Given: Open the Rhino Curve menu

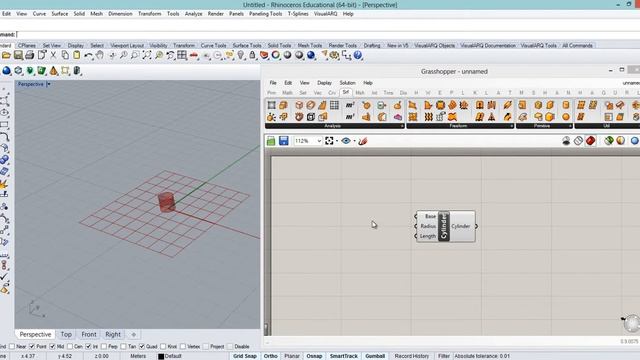Looking at the screenshot, I should (39, 14).
